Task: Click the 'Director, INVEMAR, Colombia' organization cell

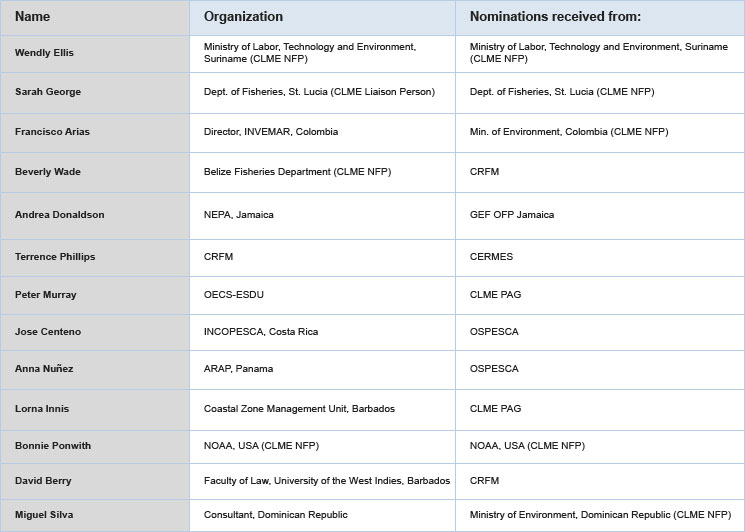Action: coord(271,132)
